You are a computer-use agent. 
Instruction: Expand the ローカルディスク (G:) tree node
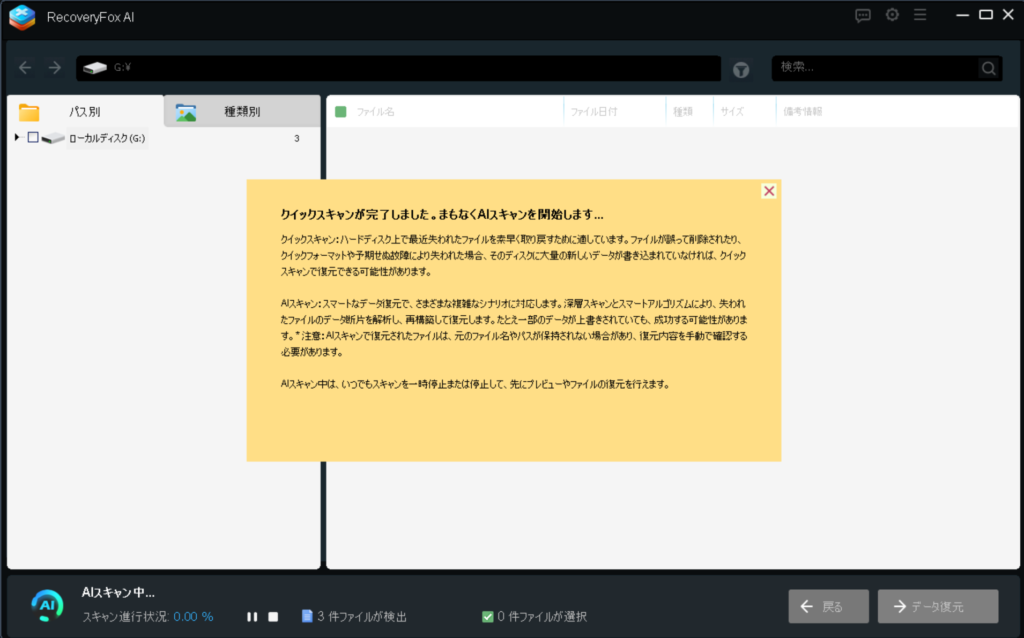17,138
